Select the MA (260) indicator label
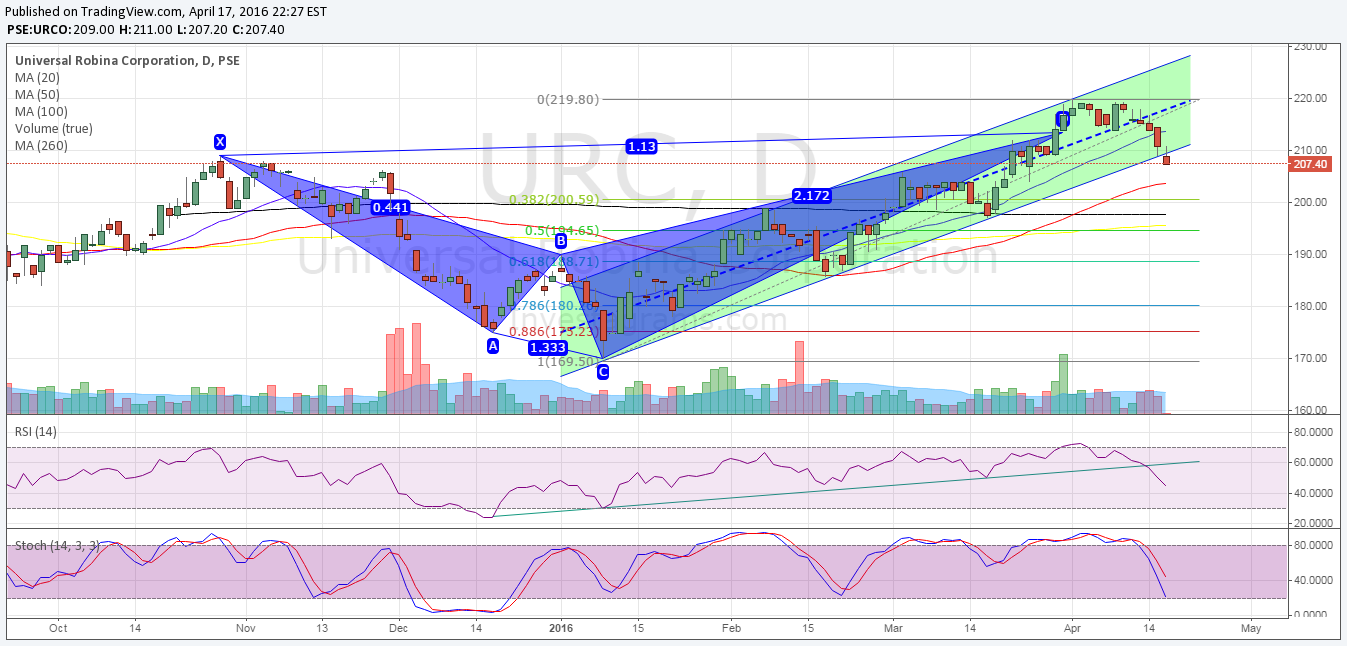The image size is (1347, 646). (x=39, y=145)
